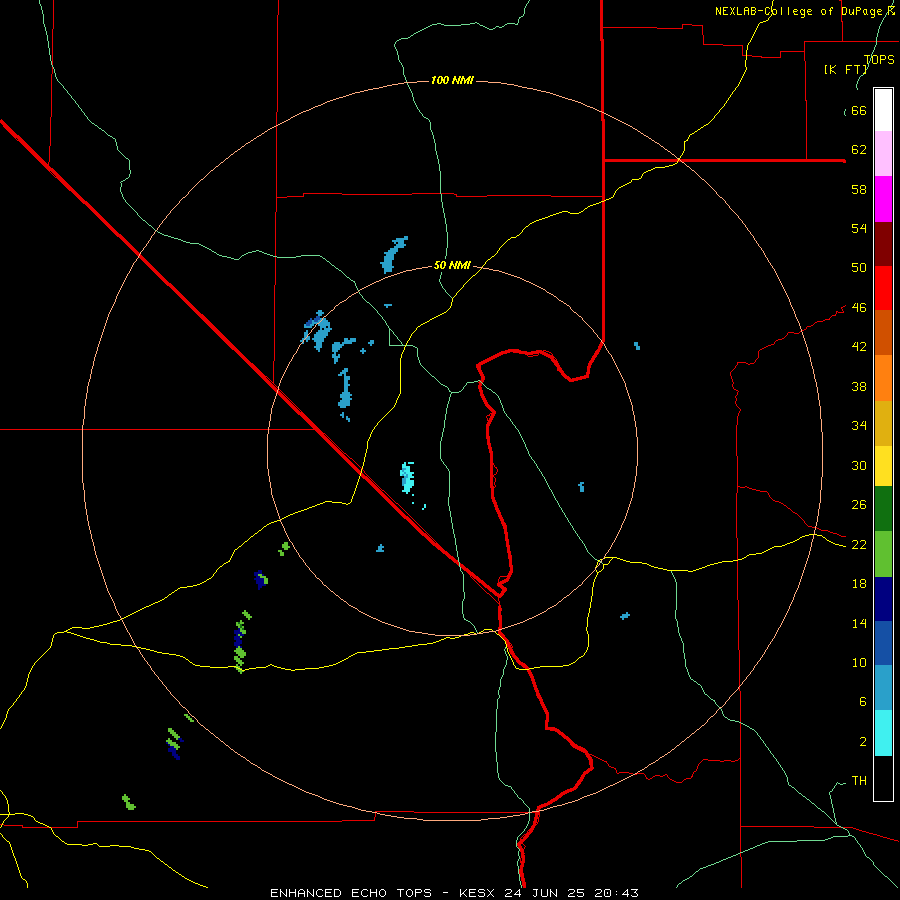Click the "TOPS" legend heading
Viewport: 900px width, 900px height.
coord(879,60)
